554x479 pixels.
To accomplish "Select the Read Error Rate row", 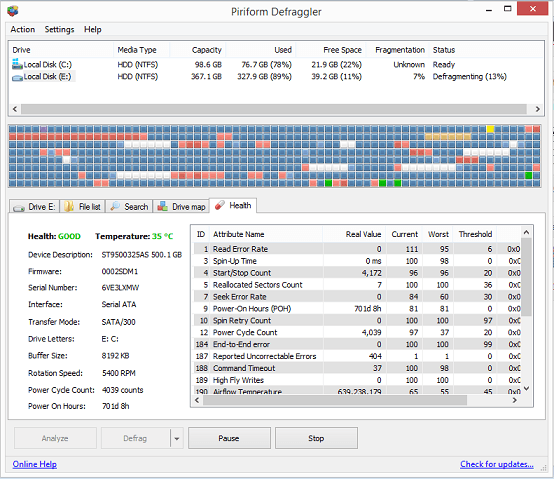I will tap(357, 249).
